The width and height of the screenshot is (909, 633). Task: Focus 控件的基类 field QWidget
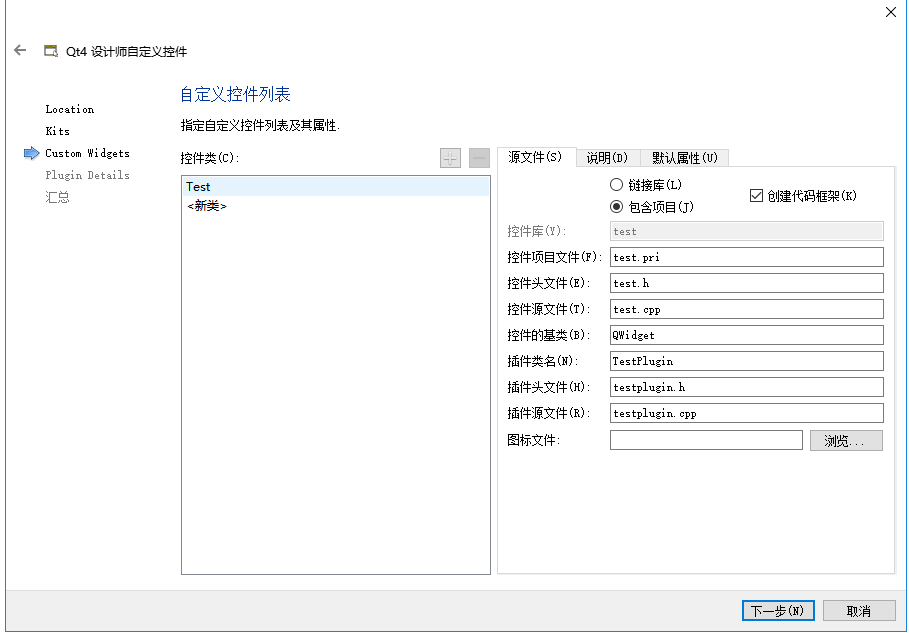[747, 335]
